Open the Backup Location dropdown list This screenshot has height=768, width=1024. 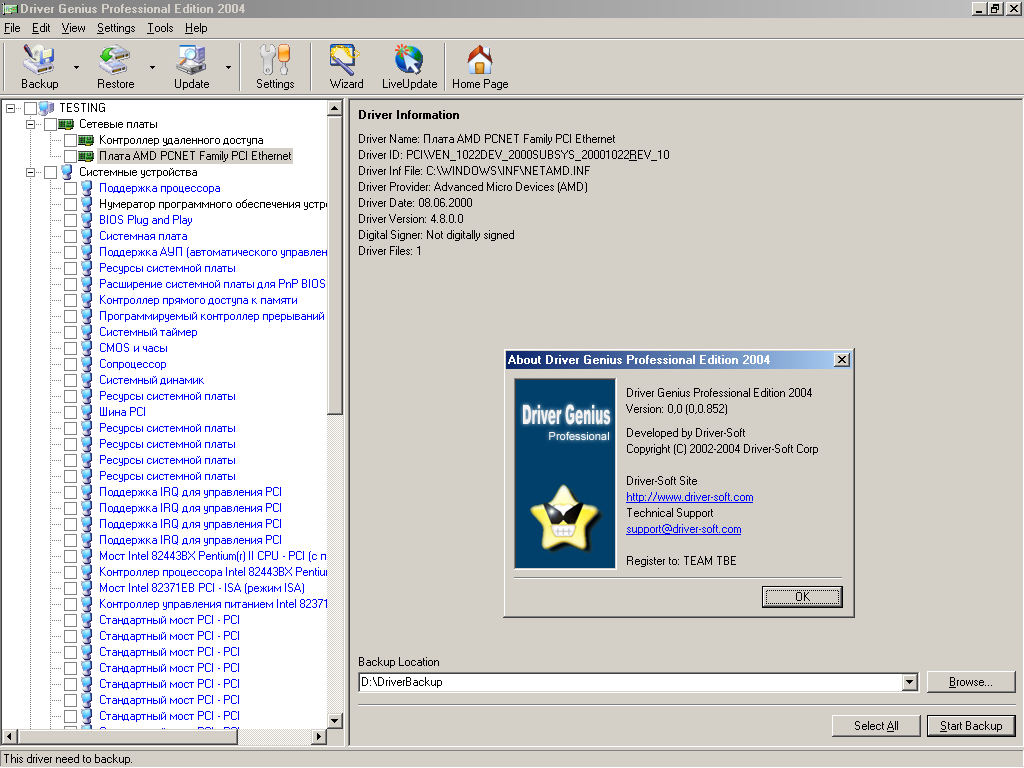(x=909, y=682)
